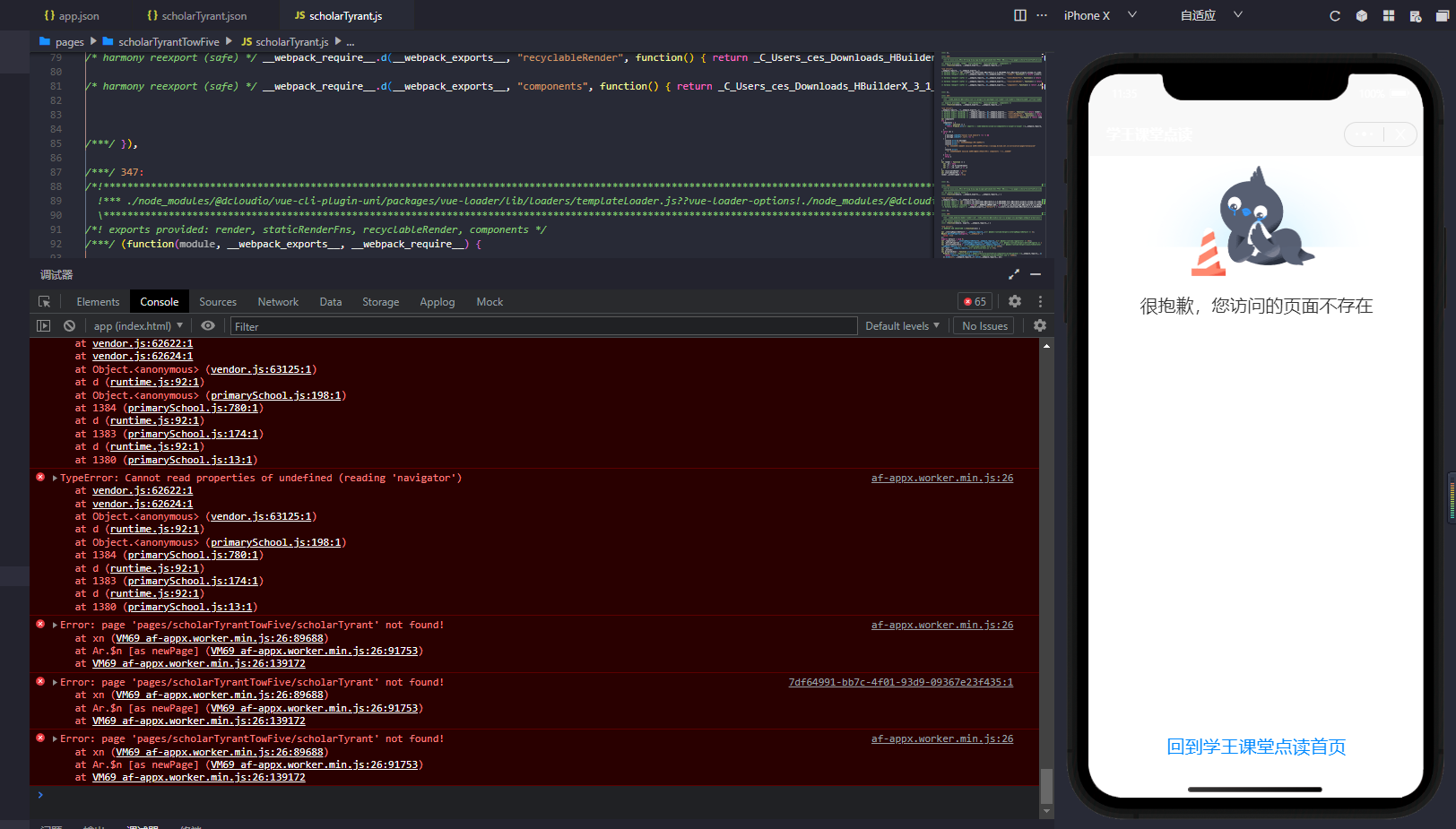
Task: Click the 3D cube icon in simulator toolbar
Action: point(1362,16)
